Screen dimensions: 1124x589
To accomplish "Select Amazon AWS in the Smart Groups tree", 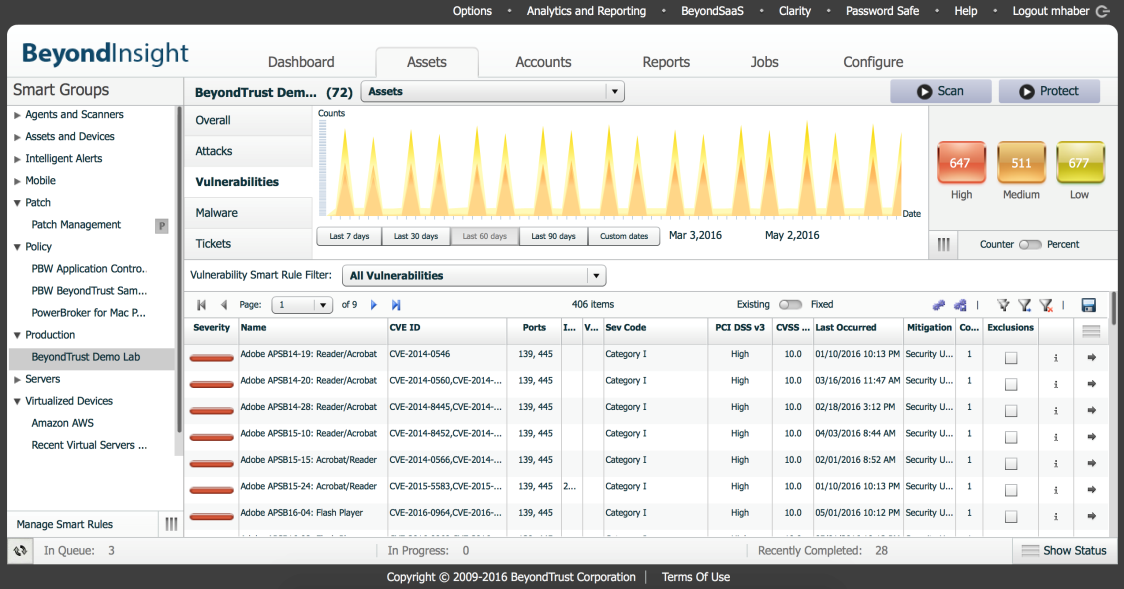I will [62, 423].
